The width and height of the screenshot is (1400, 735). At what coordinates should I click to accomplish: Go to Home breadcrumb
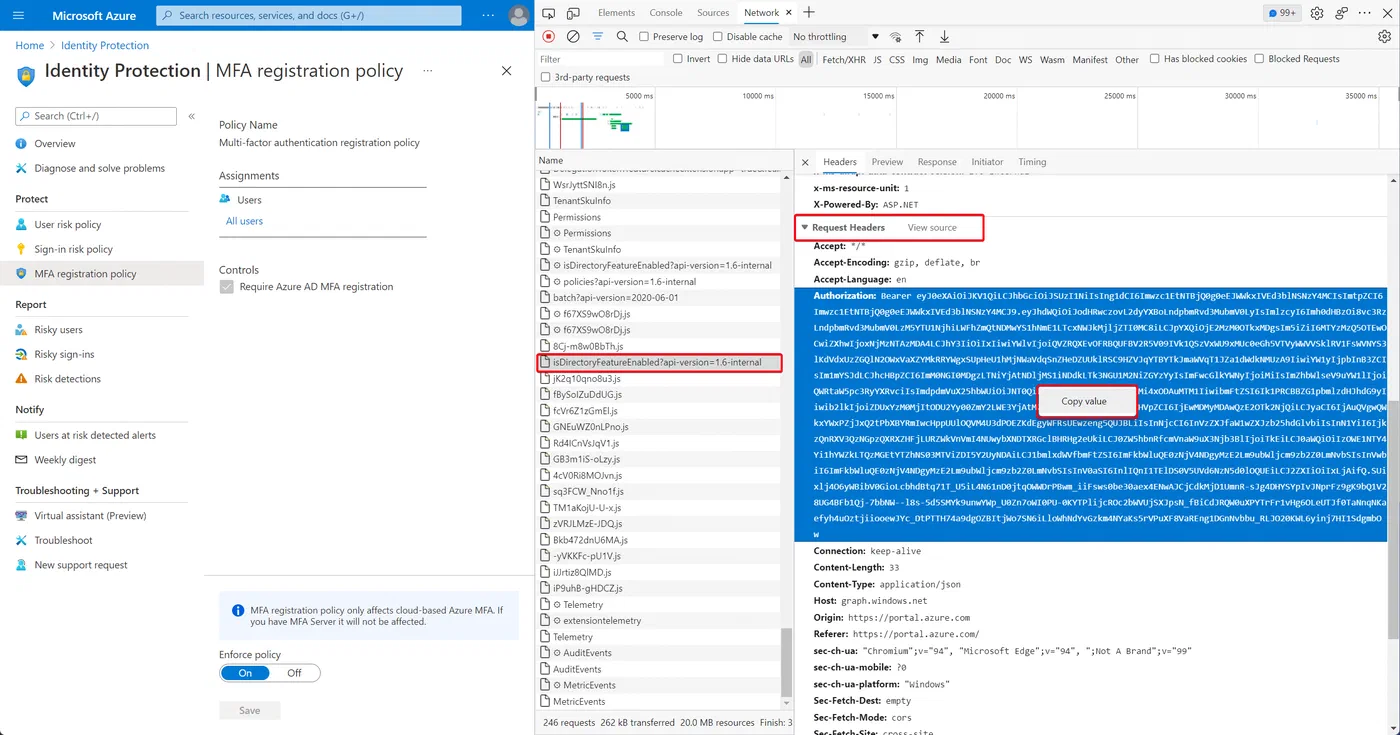click(x=30, y=46)
